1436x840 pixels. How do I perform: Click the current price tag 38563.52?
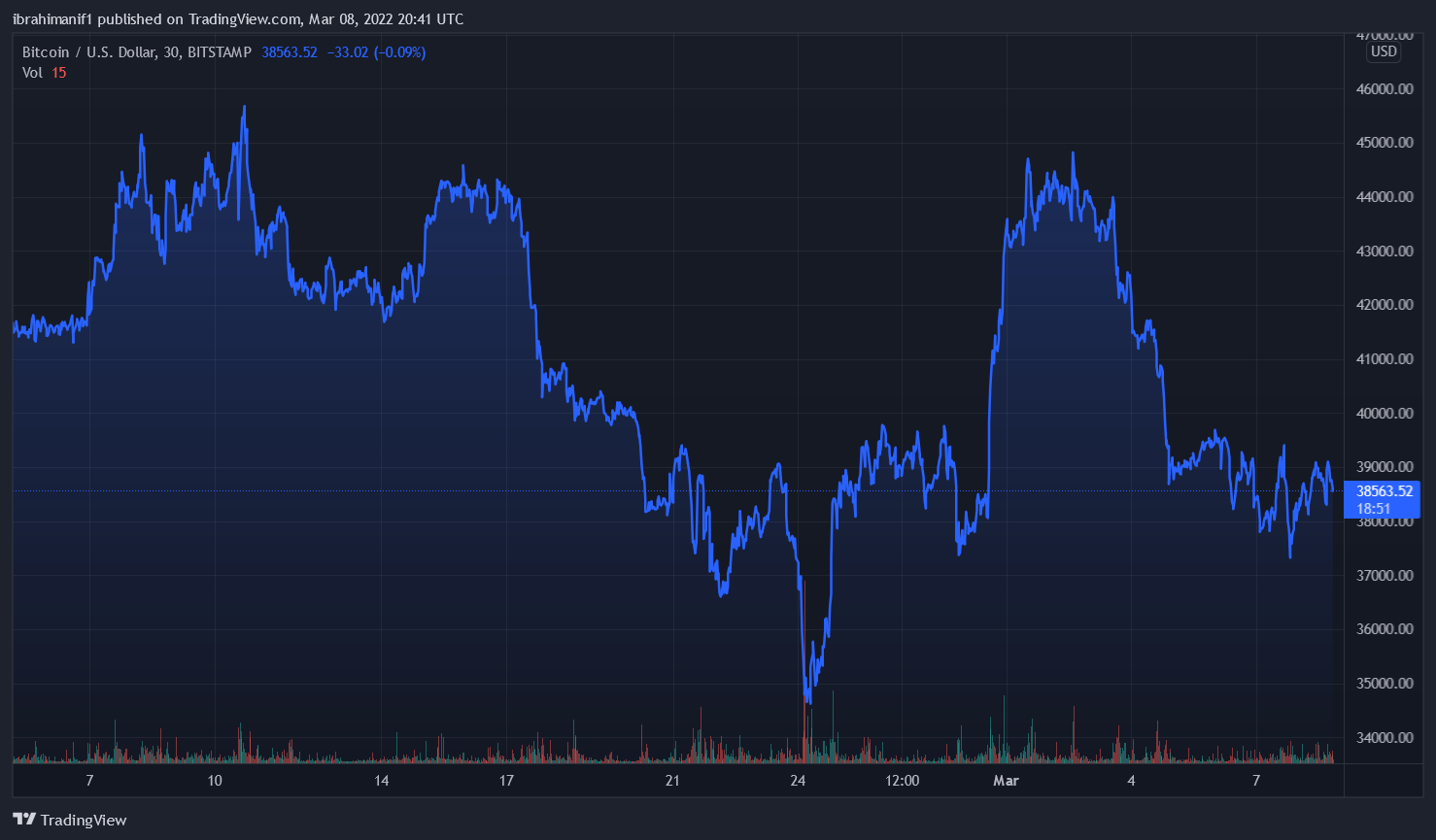pos(1384,491)
